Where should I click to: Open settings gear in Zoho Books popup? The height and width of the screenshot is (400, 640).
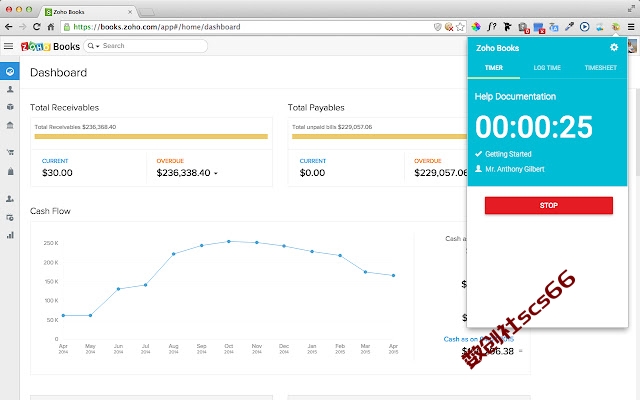click(614, 47)
